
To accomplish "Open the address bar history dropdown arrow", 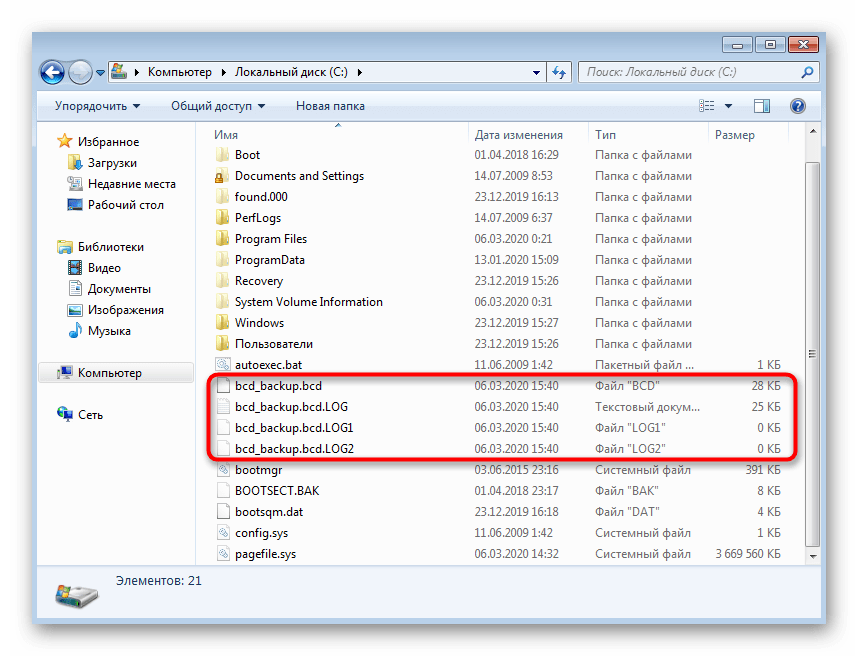I will pos(534,72).
